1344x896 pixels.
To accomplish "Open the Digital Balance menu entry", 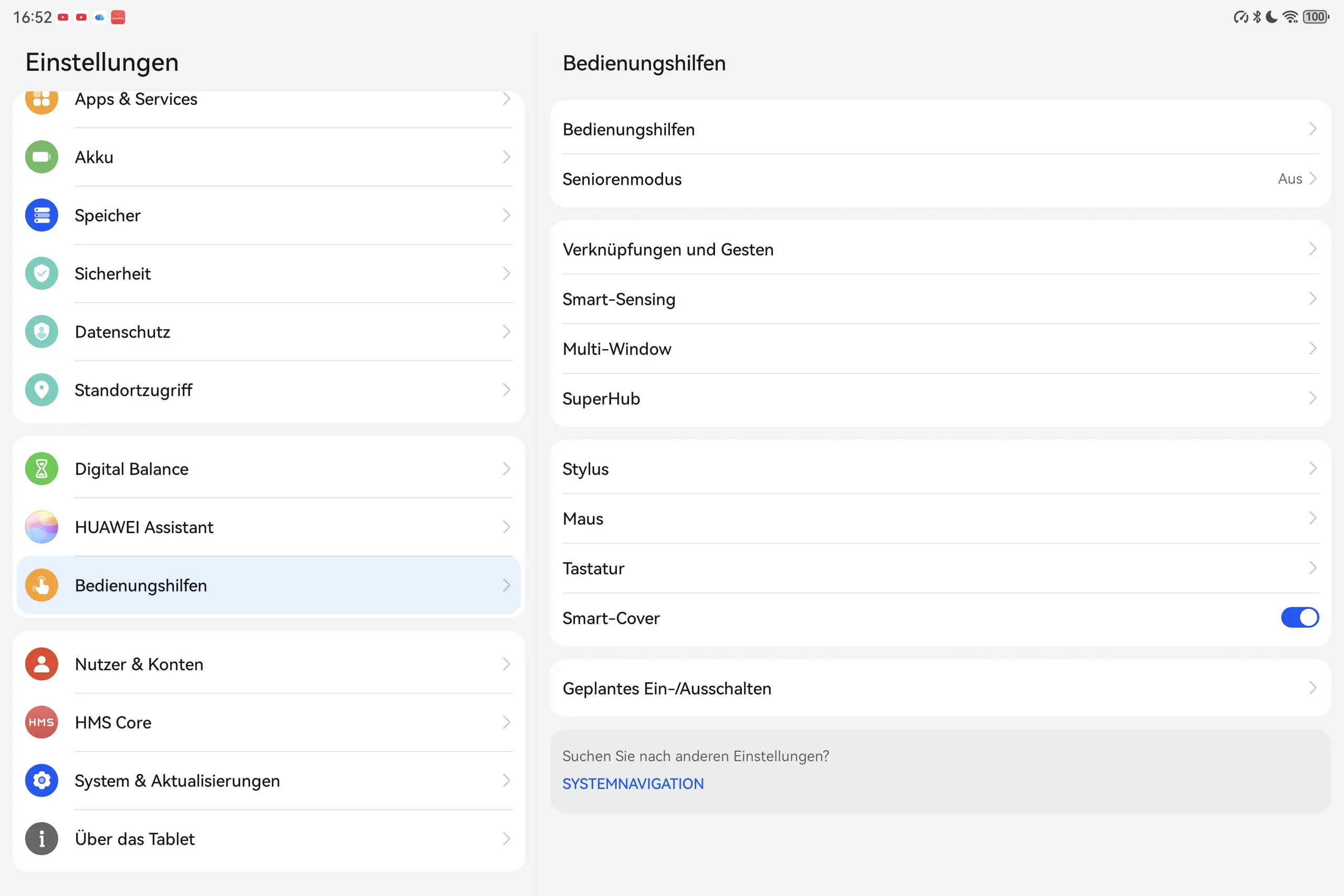I will 269,469.
